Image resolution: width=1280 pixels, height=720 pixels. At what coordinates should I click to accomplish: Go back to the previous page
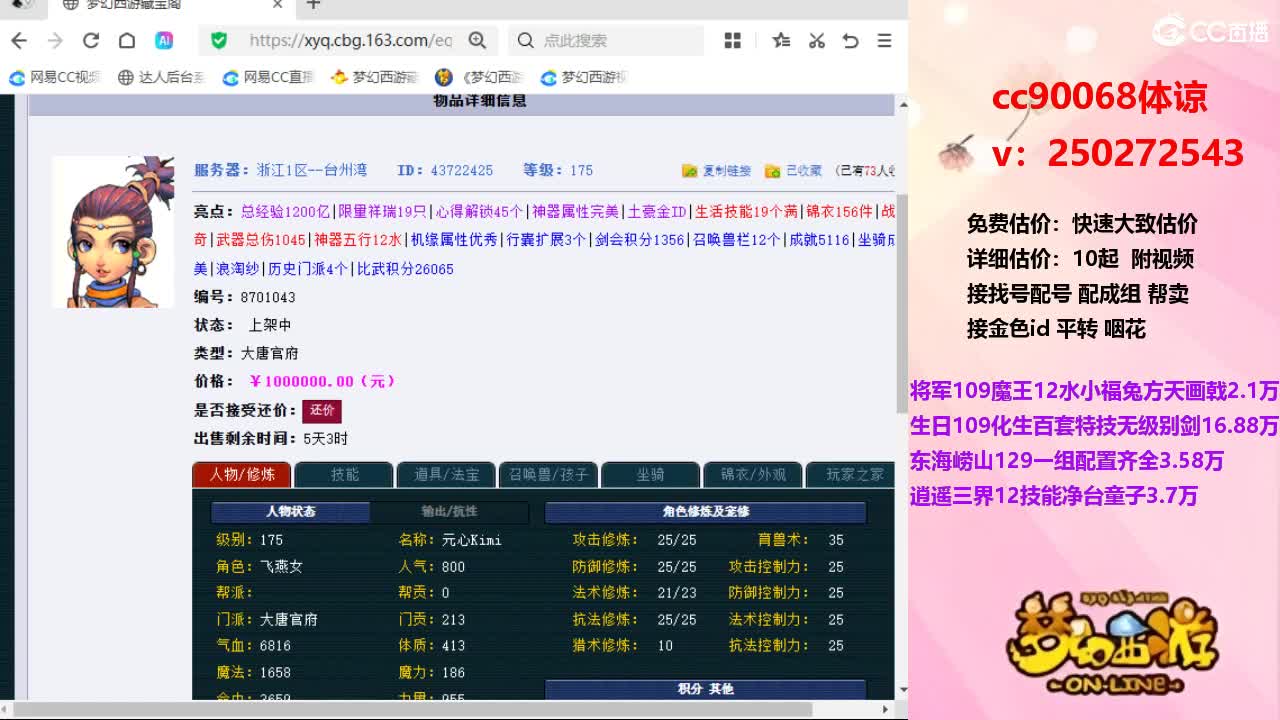19,40
